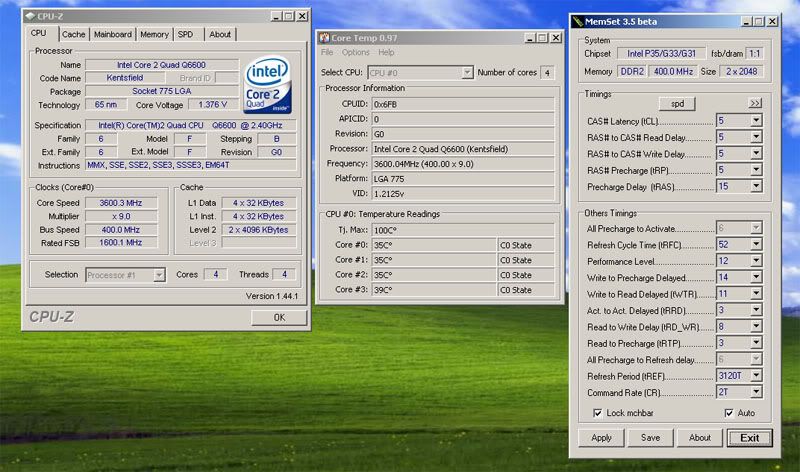Click the Level 2 cache value 2 x 4096 KBytes
The height and width of the screenshot is (472, 800).
[x=259, y=230]
